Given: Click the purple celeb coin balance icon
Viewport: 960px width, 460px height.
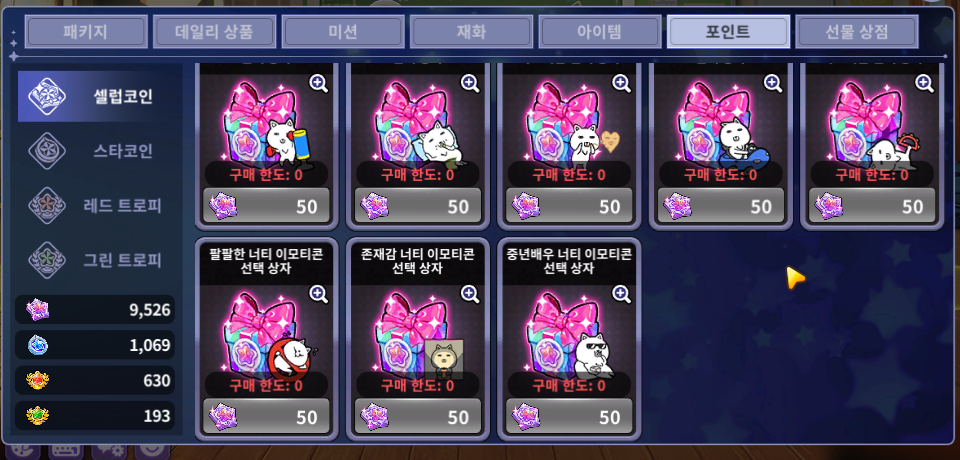Looking at the screenshot, I should (x=38, y=310).
